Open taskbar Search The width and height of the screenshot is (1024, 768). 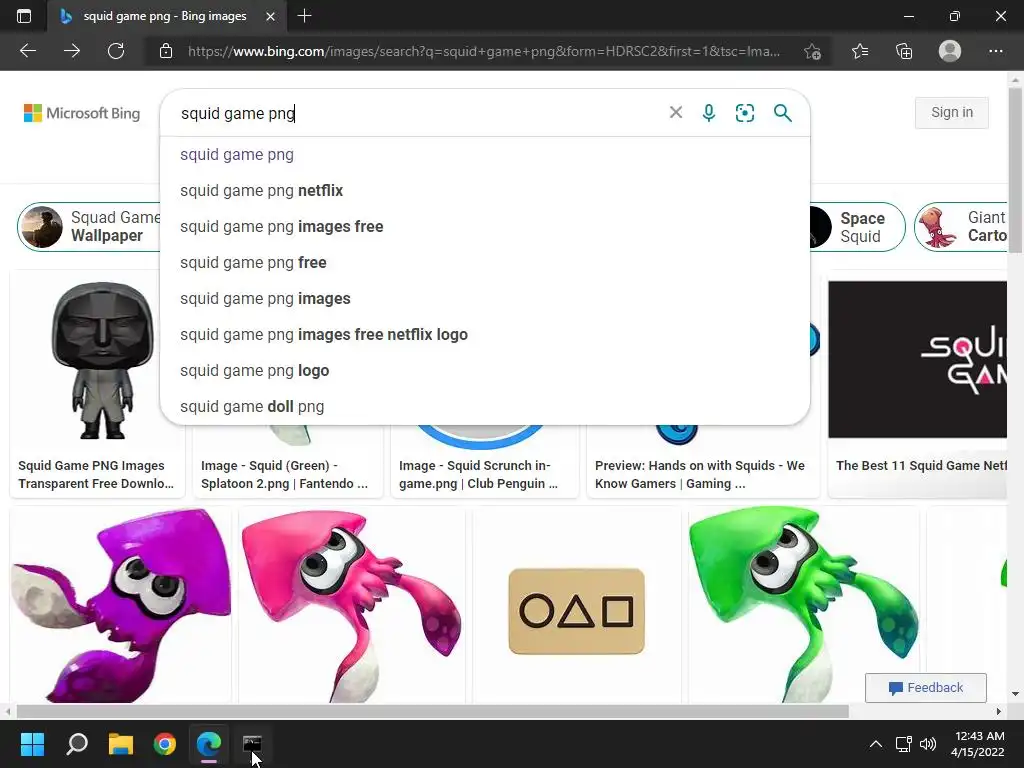point(77,744)
